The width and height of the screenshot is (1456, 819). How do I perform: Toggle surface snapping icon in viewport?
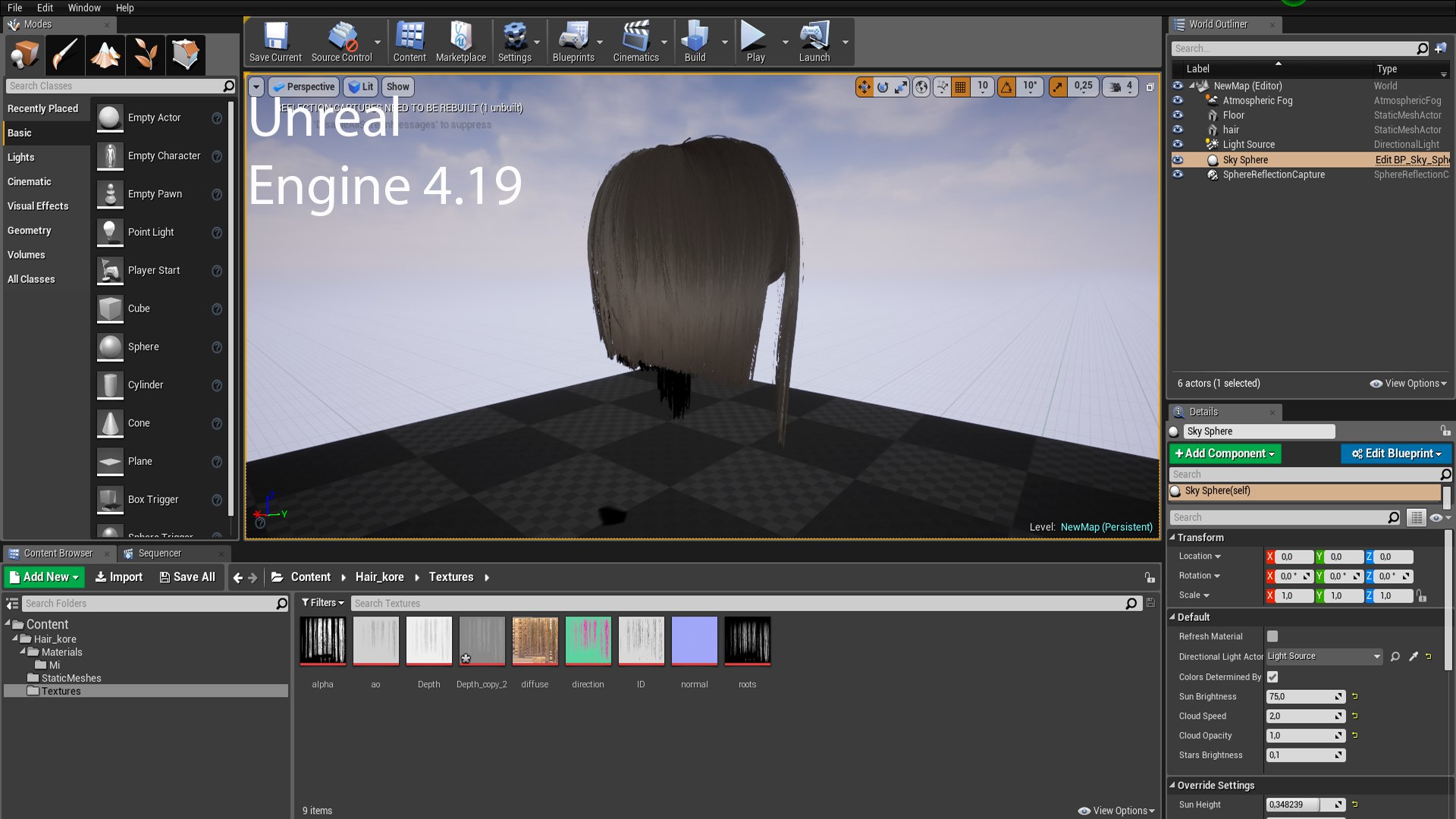(x=942, y=87)
